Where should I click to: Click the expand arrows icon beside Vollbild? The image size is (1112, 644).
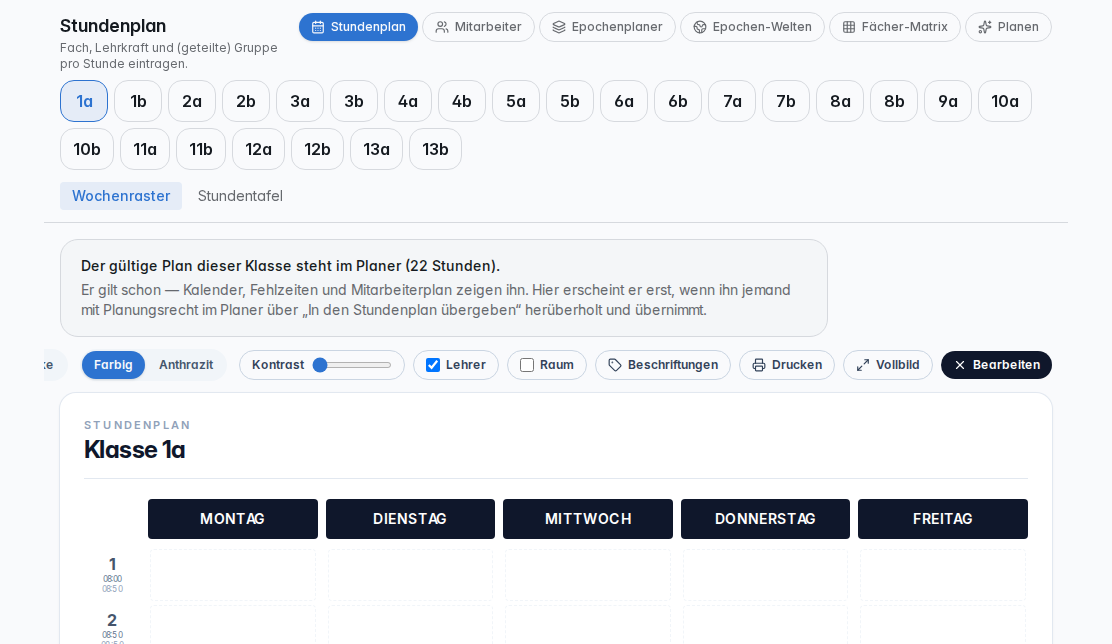[x=863, y=365]
